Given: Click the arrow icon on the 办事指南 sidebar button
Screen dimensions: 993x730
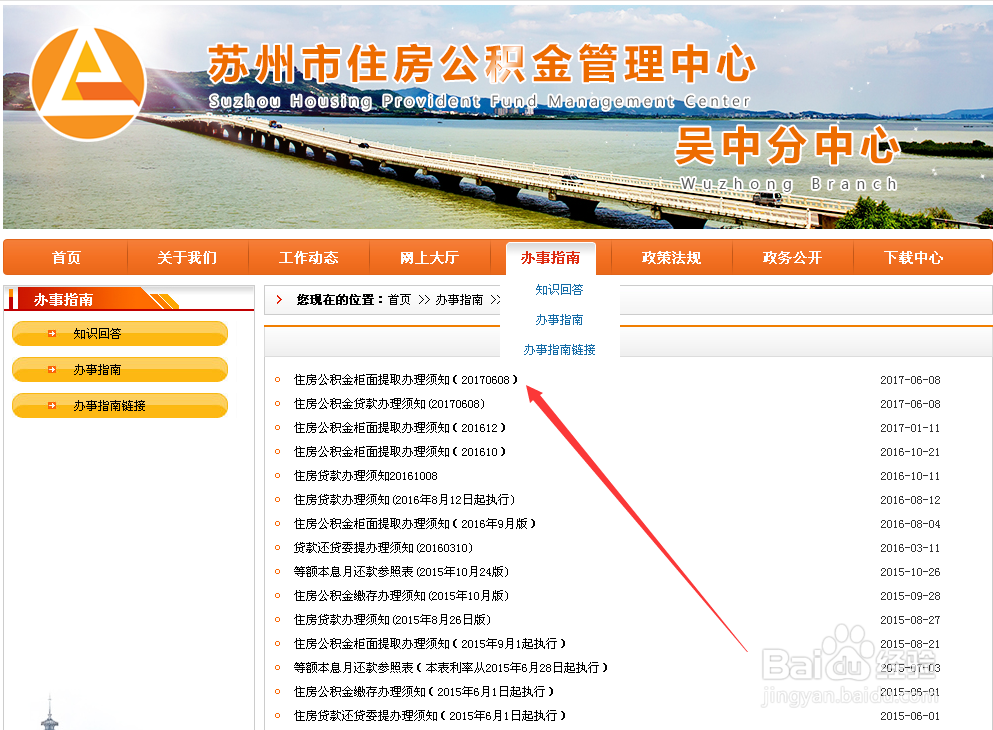Looking at the screenshot, I should pos(52,370).
